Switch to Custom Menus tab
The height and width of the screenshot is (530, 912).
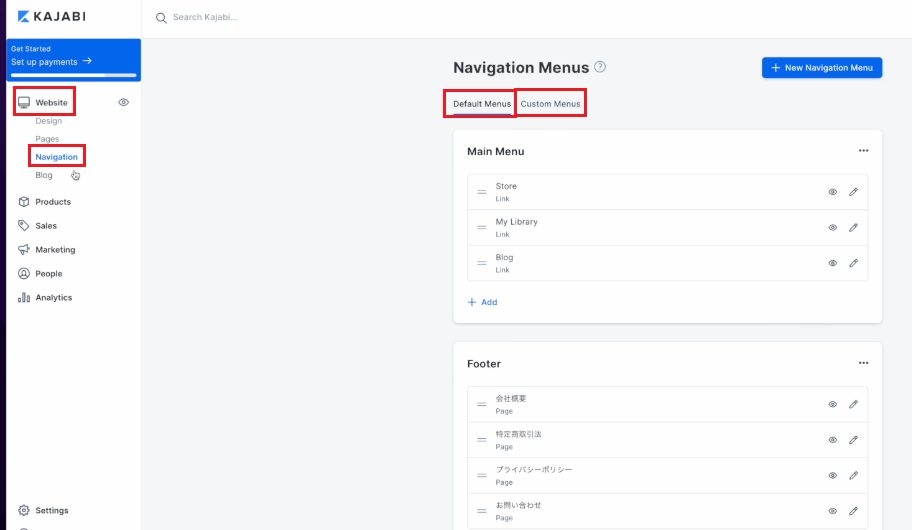(550, 104)
